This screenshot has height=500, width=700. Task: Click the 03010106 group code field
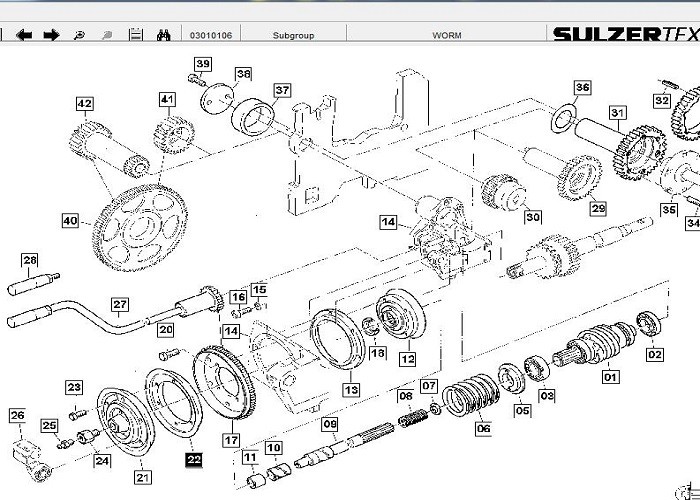coord(211,35)
